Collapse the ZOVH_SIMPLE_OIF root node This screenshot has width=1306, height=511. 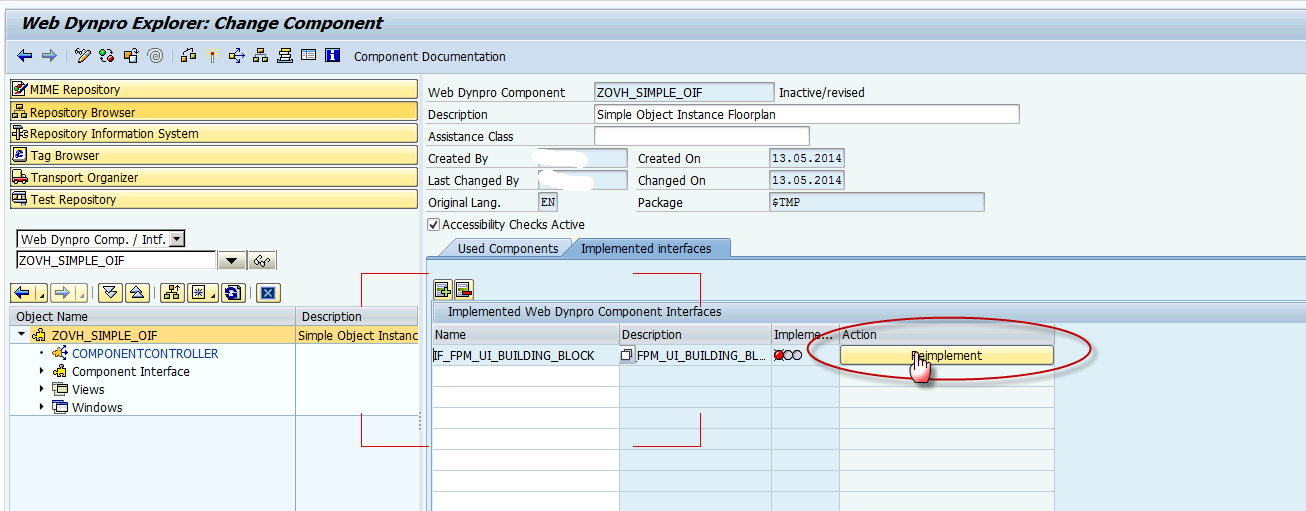click(21, 335)
